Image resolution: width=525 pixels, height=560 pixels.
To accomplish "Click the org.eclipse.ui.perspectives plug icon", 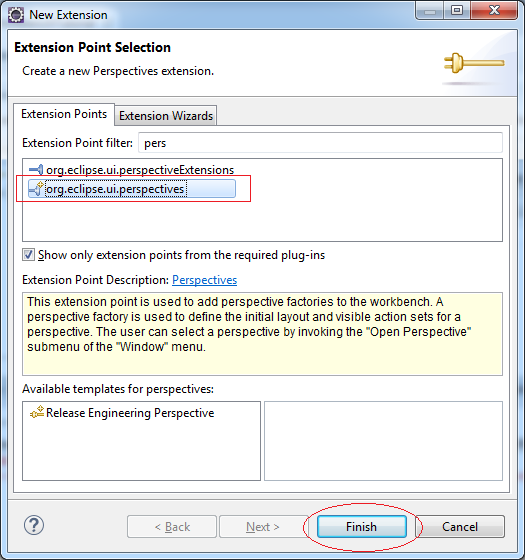I will point(36,189).
